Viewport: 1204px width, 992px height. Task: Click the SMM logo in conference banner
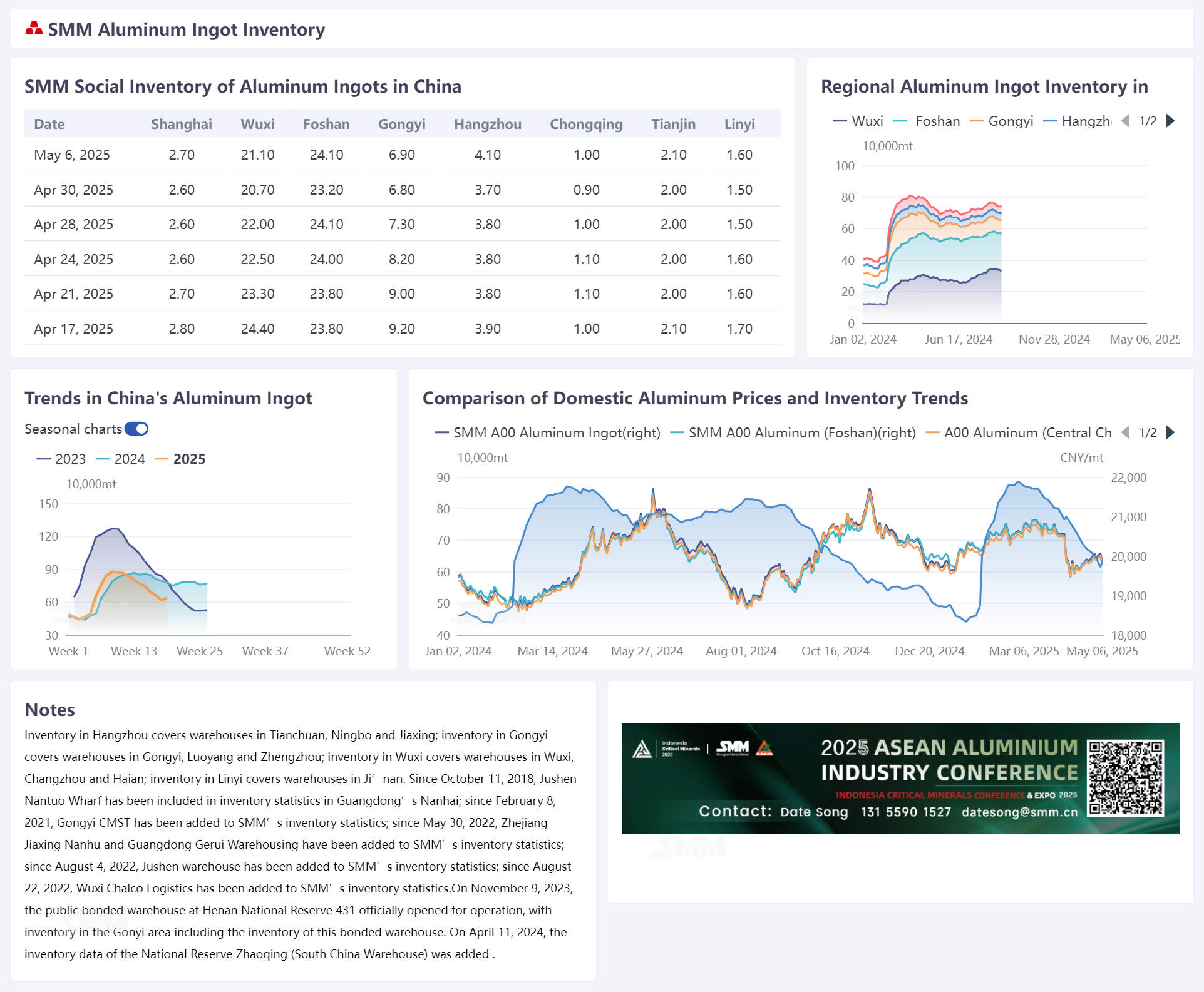coord(733,747)
